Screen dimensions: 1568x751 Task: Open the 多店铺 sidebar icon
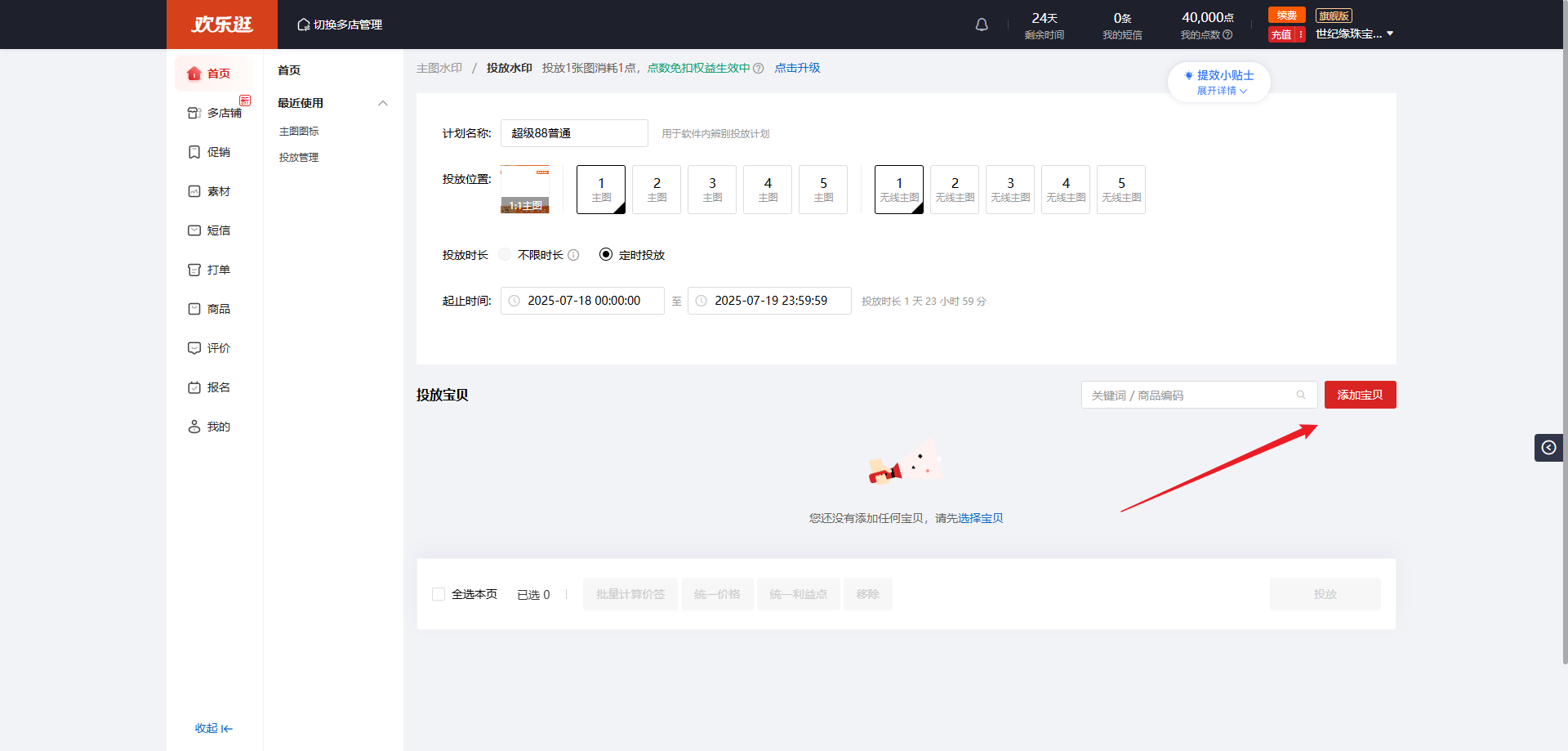click(x=194, y=113)
